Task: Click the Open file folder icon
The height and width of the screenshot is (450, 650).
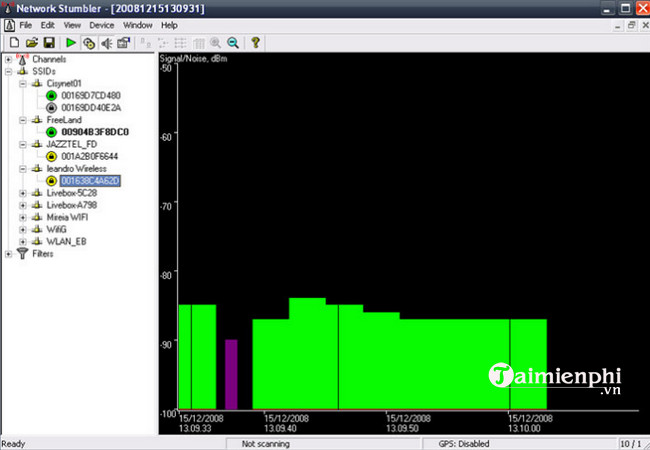Action: pyautogui.click(x=31, y=43)
